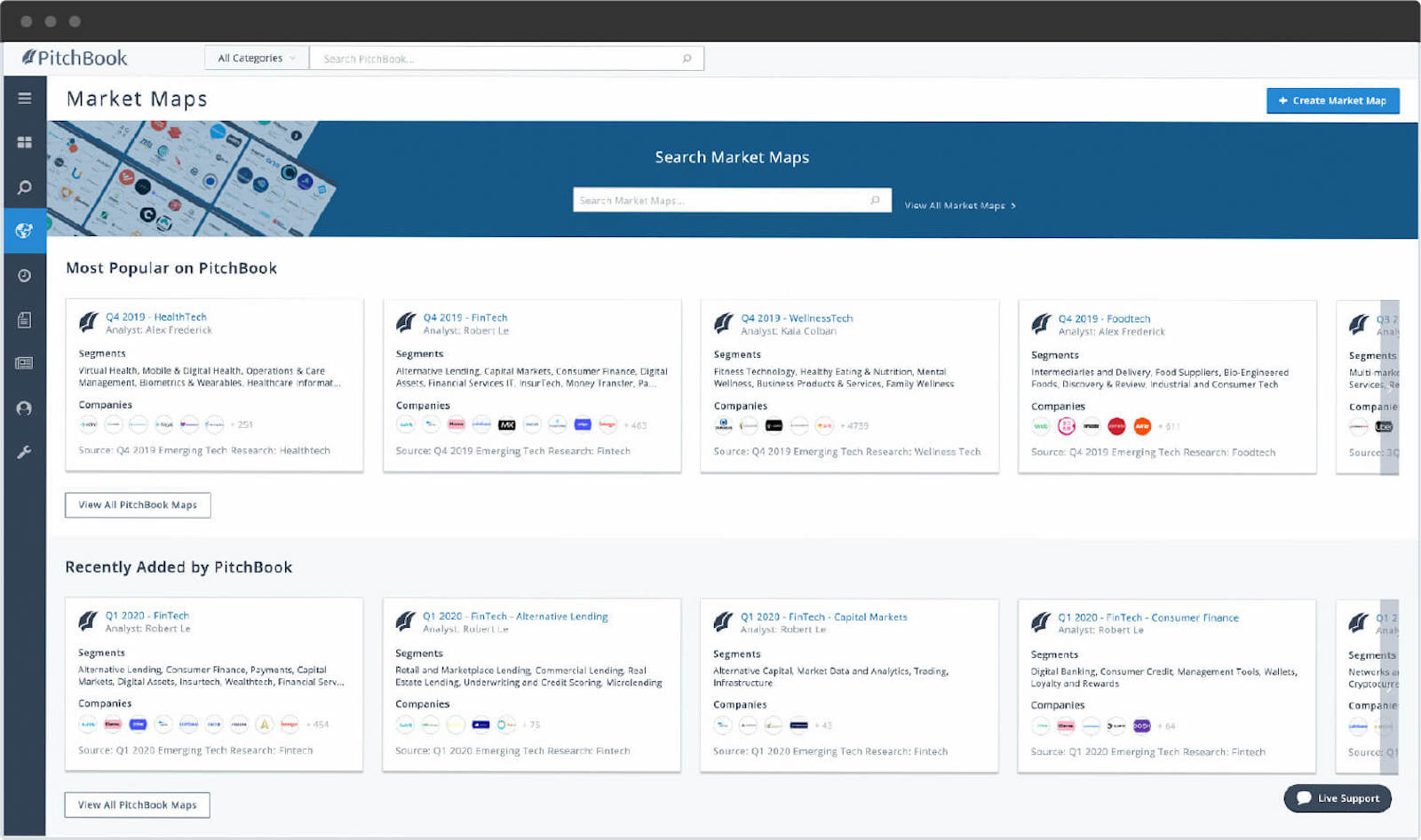This screenshot has width=1421, height=840.
Task: Click '+ 463' company count on FinTech card
Action: (635, 425)
